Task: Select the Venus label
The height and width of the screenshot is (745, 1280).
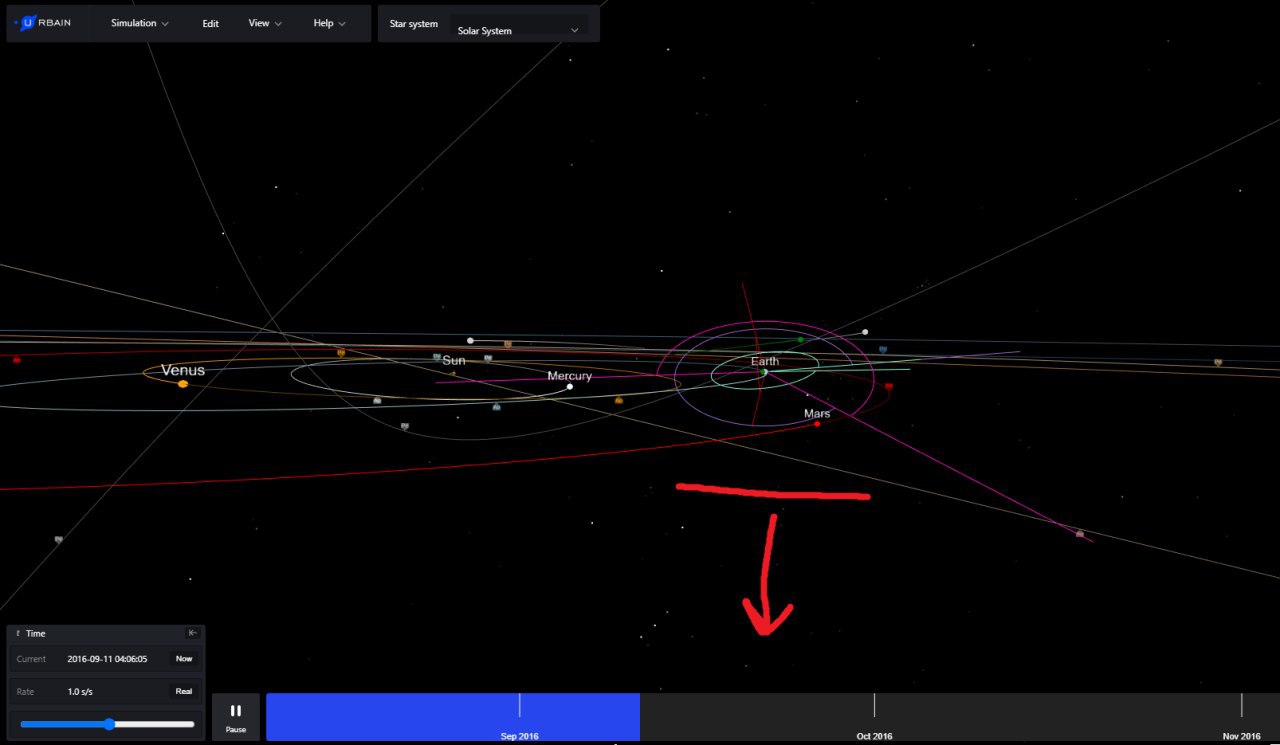Action: click(x=183, y=370)
